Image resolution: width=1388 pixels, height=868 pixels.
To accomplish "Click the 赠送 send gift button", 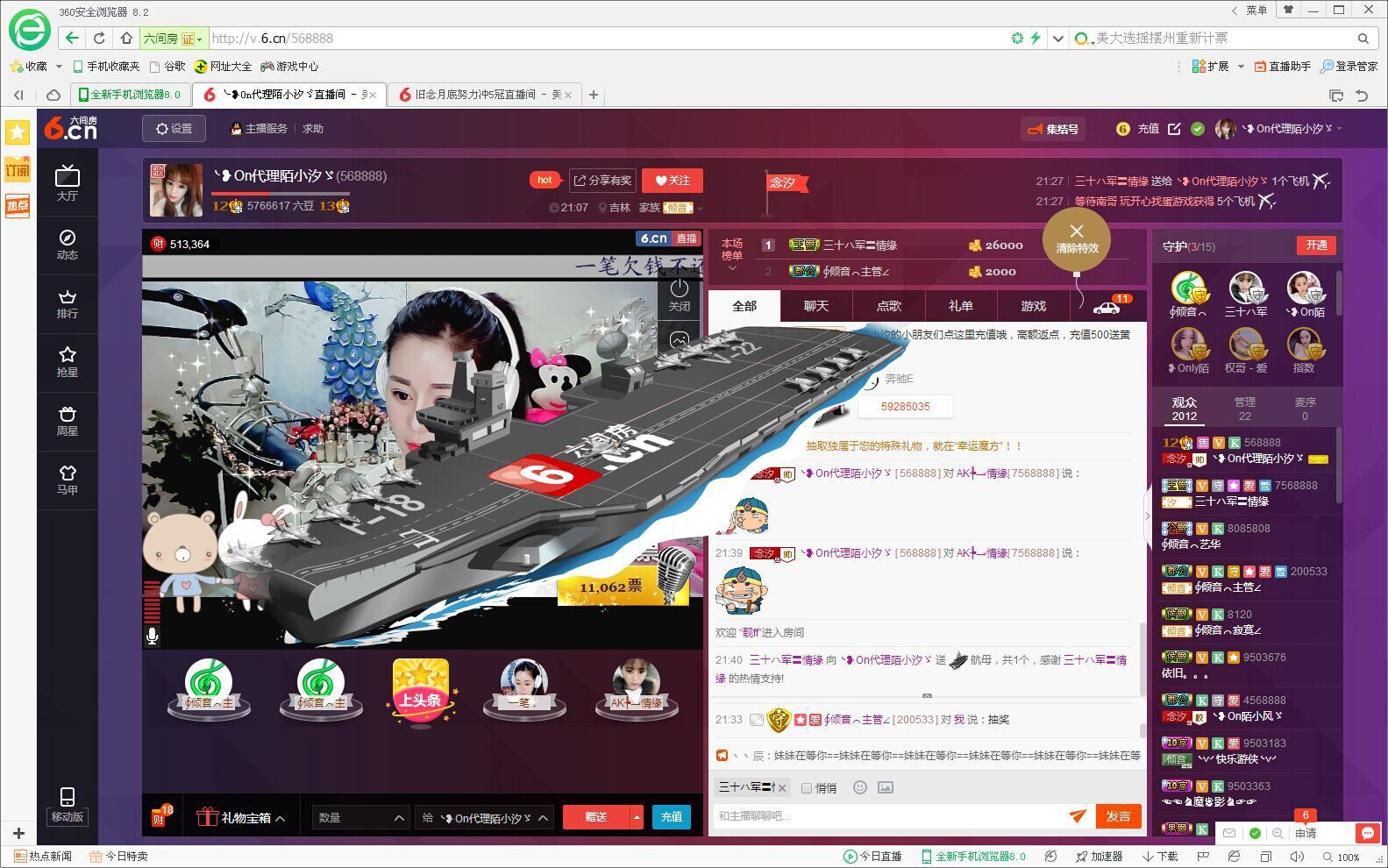I will pos(596,817).
